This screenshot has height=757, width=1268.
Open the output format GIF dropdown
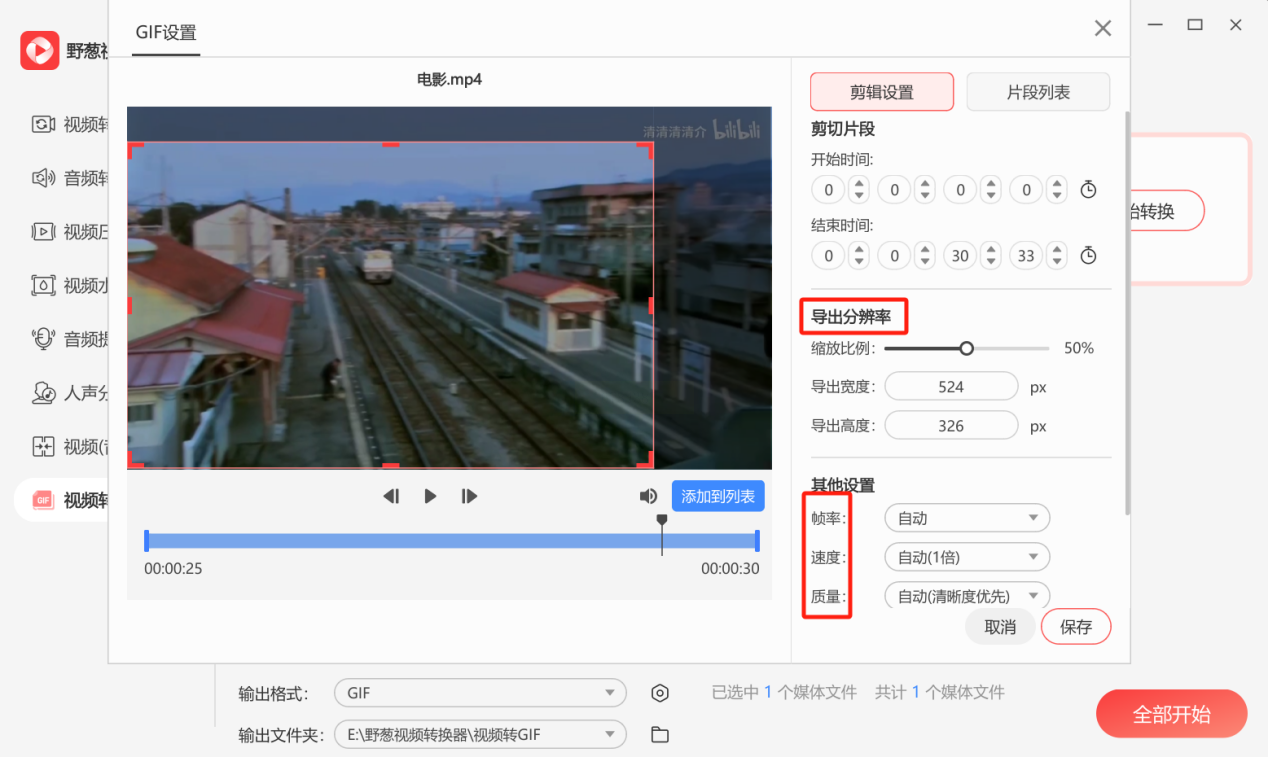pos(480,693)
